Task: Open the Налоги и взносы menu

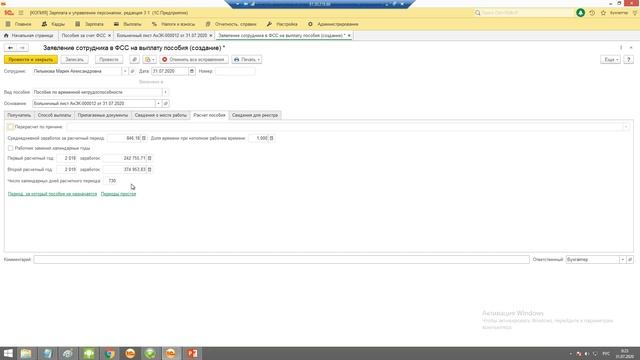Action: (173, 24)
